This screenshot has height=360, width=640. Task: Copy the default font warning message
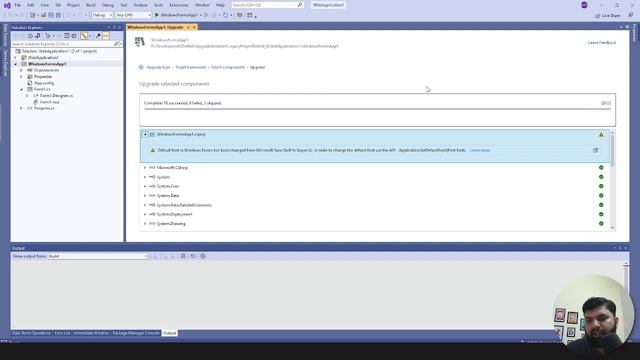(596, 150)
